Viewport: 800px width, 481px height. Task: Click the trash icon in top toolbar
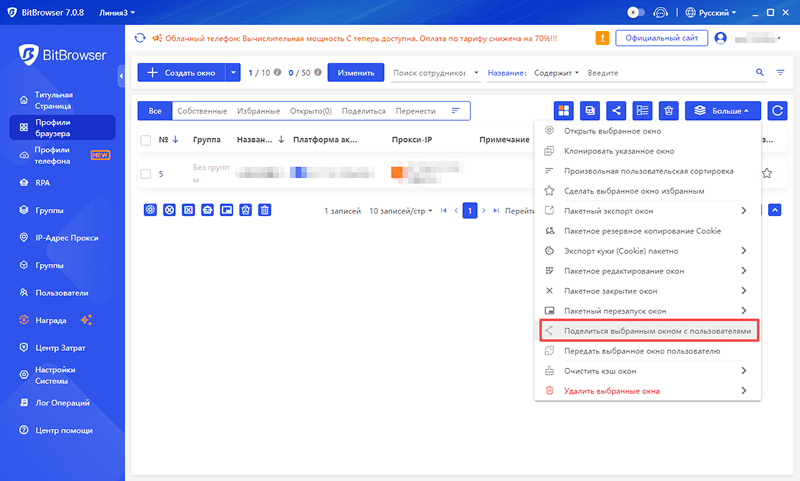pos(670,110)
